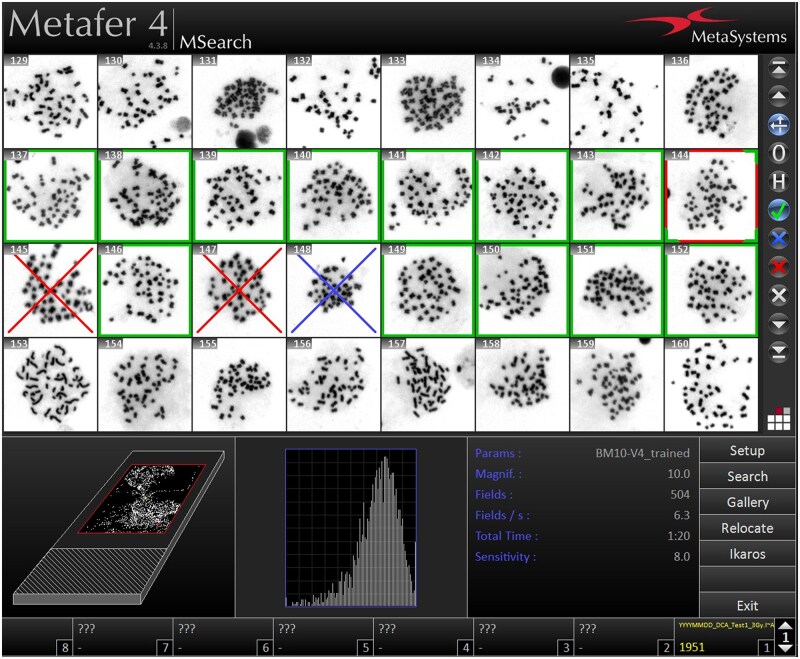Image resolution: width=800 pixels, height=659 pixels.
Task: Launch Ikaros from the side panel
Action: pos(747,554)
